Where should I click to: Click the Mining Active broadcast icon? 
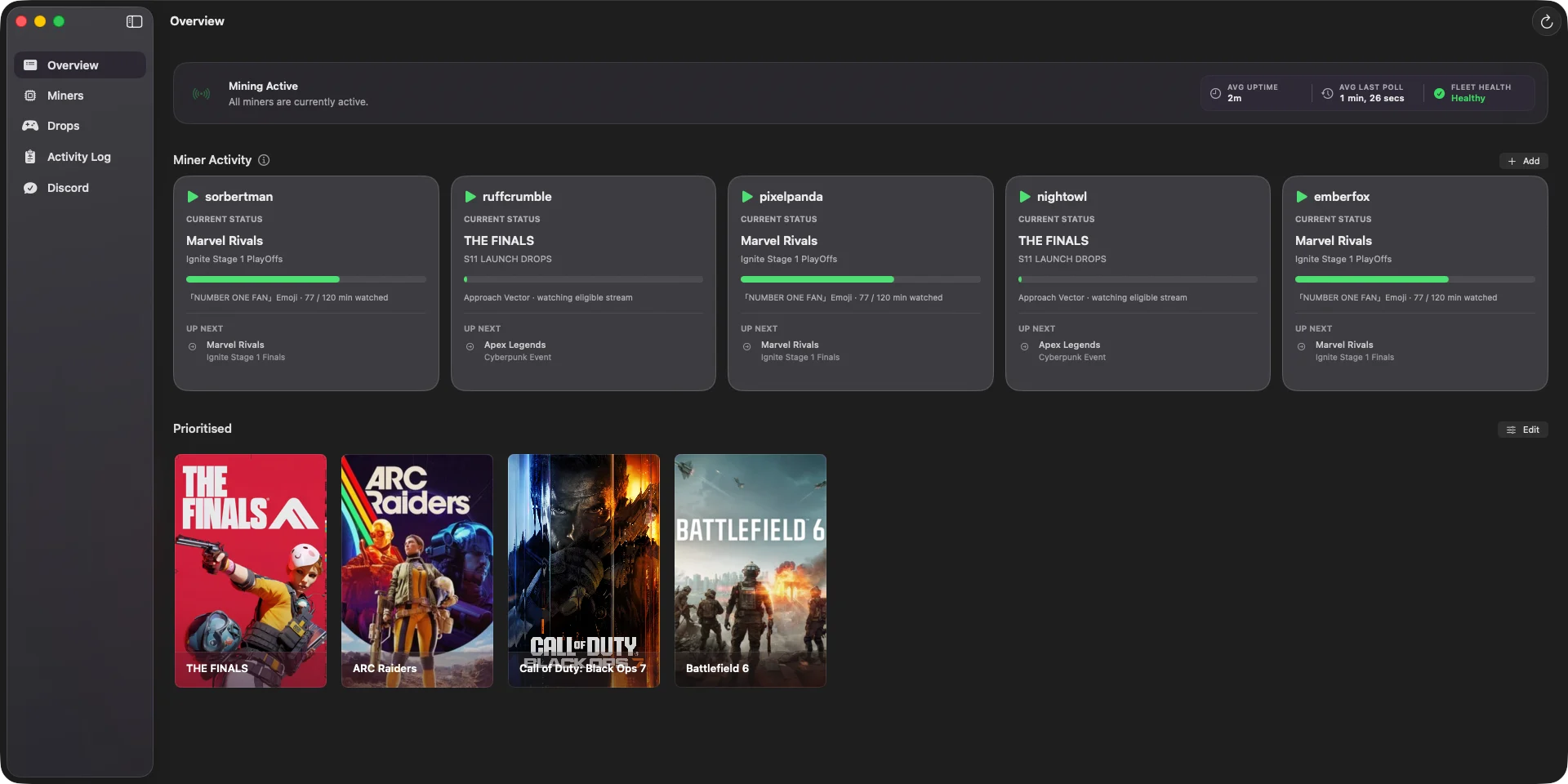(x=201, y=94)
